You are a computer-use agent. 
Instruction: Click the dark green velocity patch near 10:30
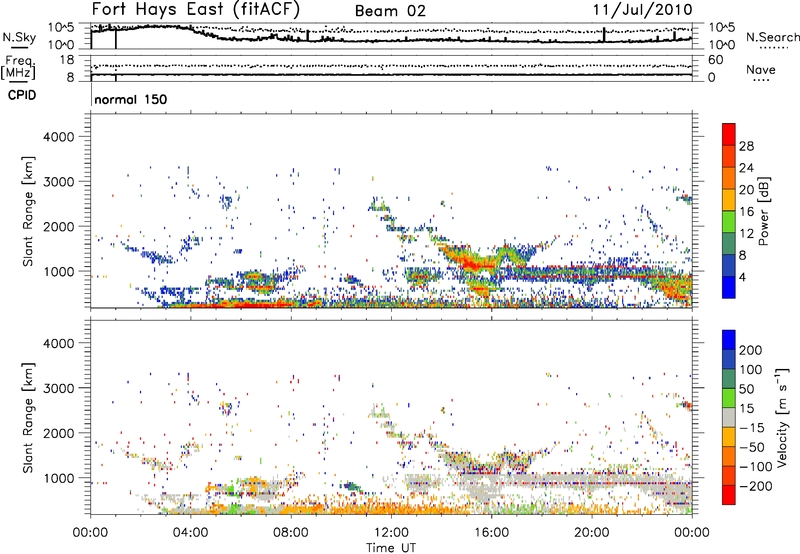(x=351, y=486)
